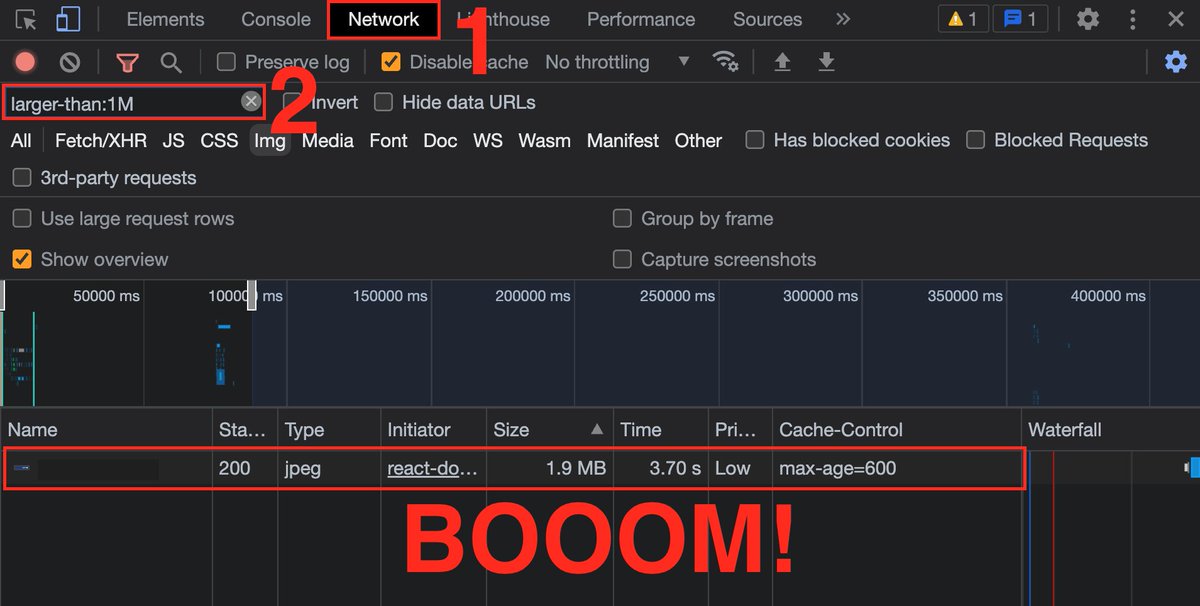Screen dimensions: 1200x606
Task: Switch to the Console tab
Action: click(x=275, y=19)
